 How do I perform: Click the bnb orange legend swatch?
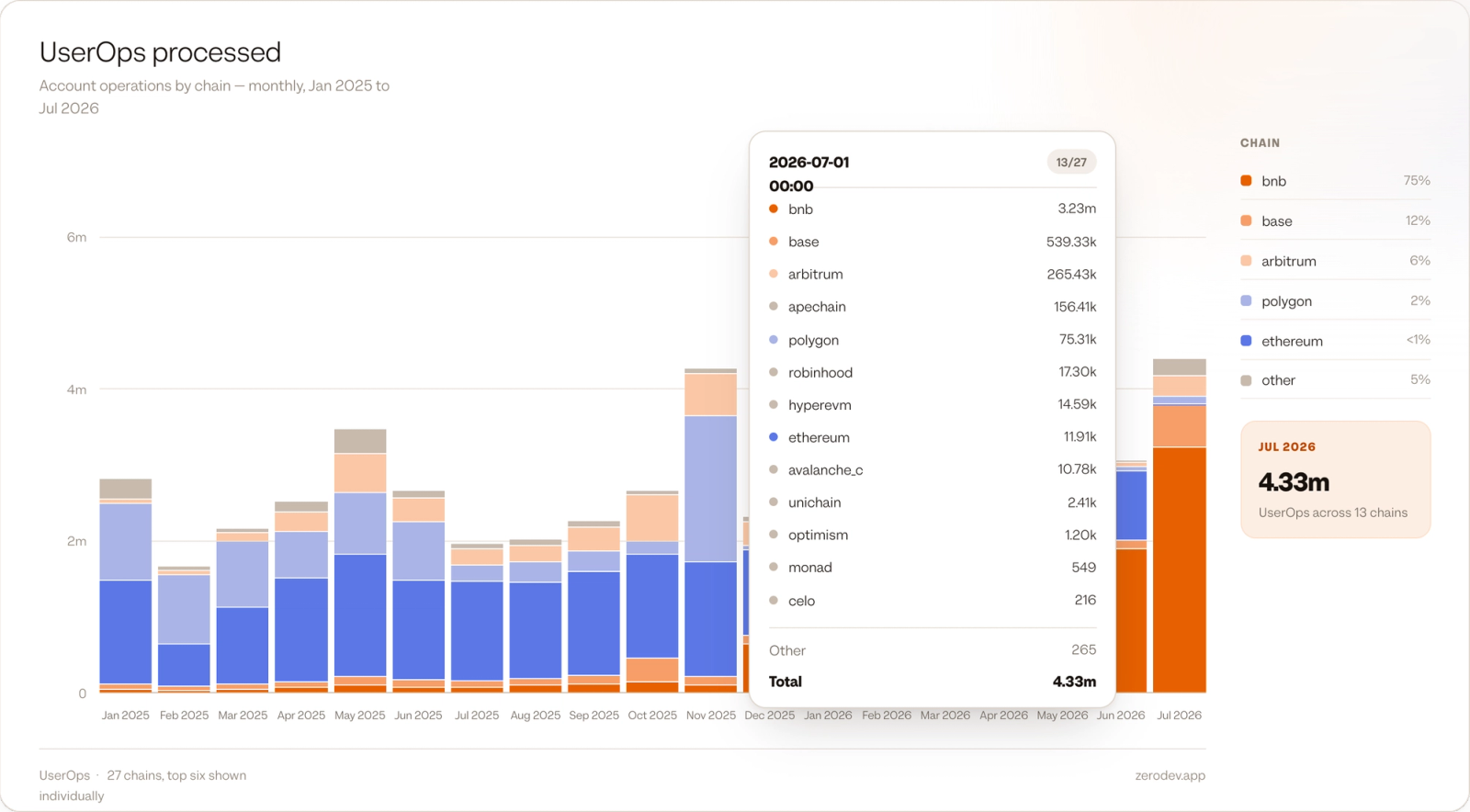coord(1246,181)
